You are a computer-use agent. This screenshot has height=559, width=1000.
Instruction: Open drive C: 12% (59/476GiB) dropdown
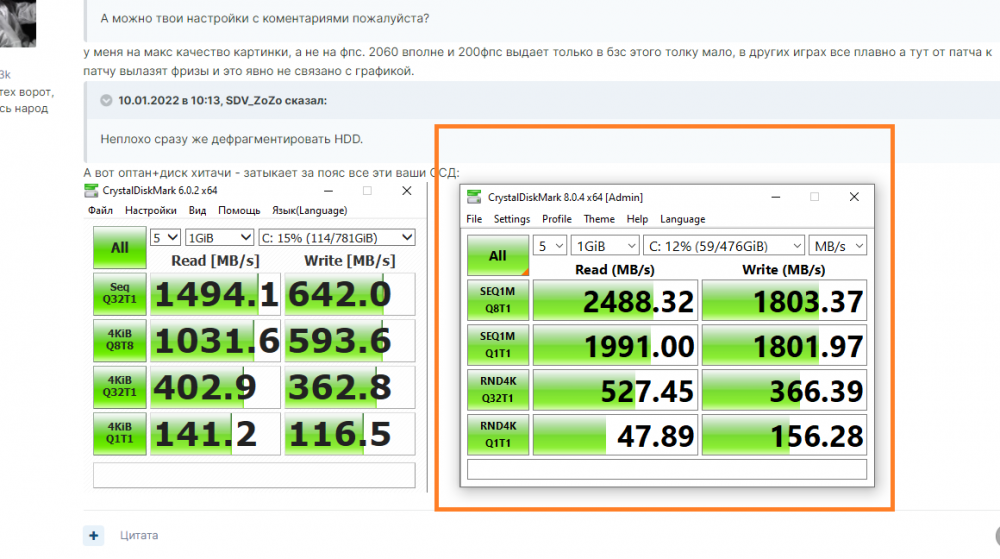[x=724, y=246]
